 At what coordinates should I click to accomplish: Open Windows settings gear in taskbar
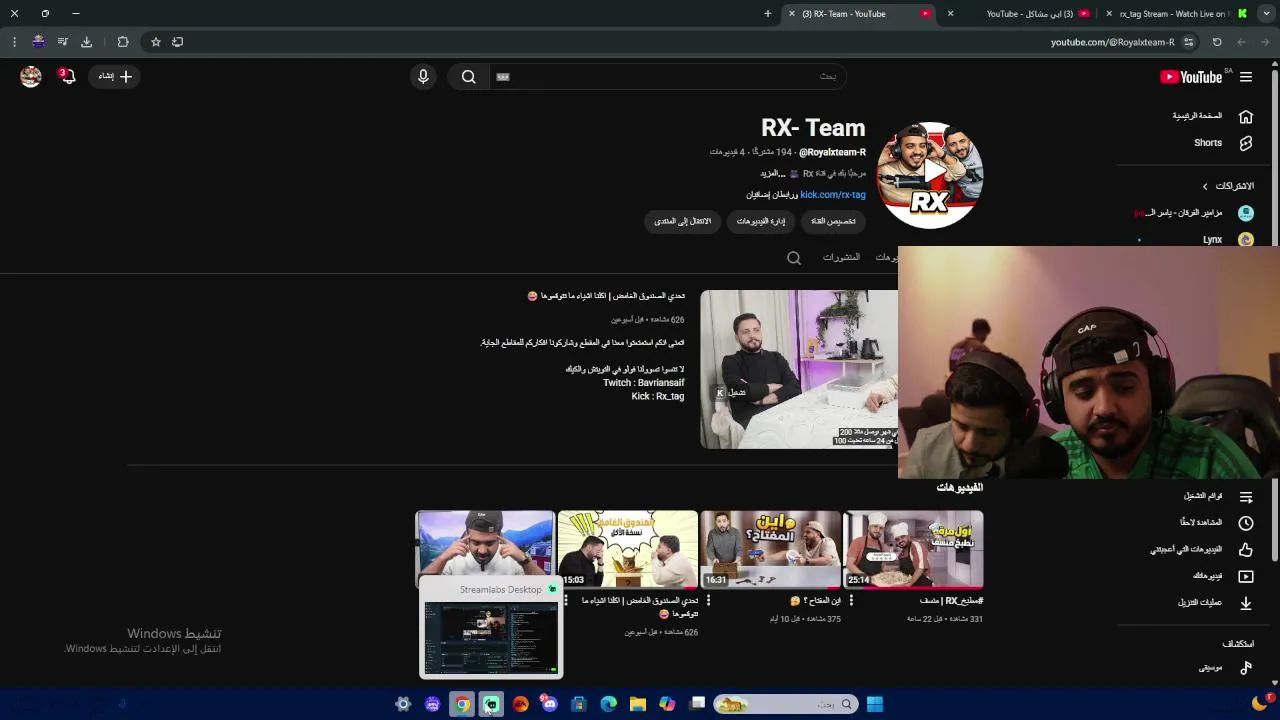click(x=403, y=704)
